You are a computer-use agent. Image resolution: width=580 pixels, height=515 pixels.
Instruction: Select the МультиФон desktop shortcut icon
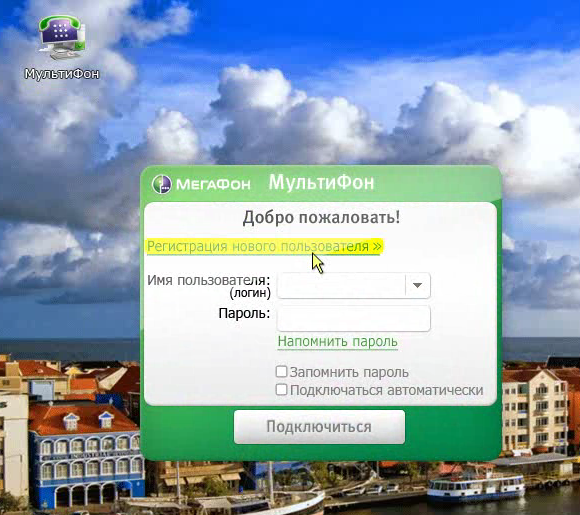pyautogui.click(x=62, y=38)
